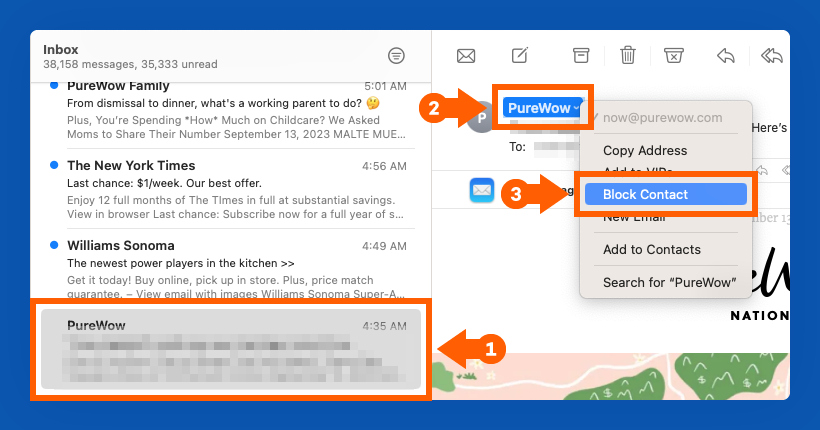Click now@purewow.com address in menu
Viewport: 820px width, 430px height.
pyautogui.click(x=663, y=118)
